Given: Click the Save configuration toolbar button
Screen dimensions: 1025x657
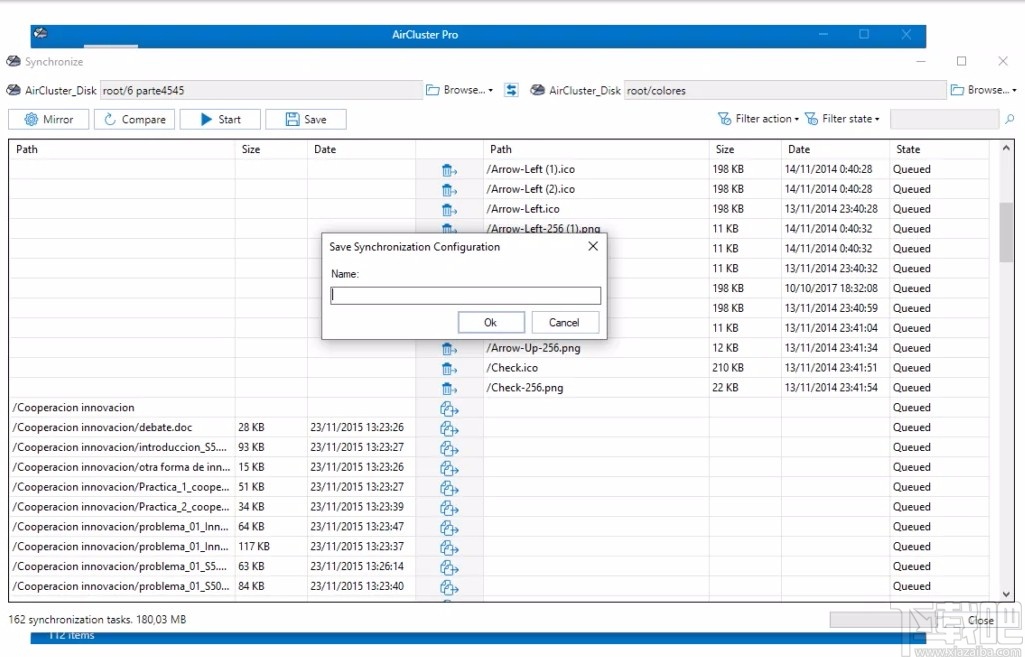Looking at the screenshot, I should tap(306, 119).
